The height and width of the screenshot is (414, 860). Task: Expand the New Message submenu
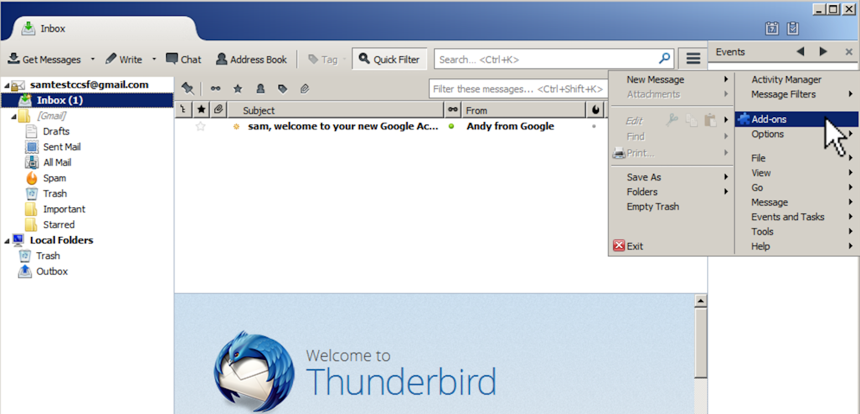(671, 80)
